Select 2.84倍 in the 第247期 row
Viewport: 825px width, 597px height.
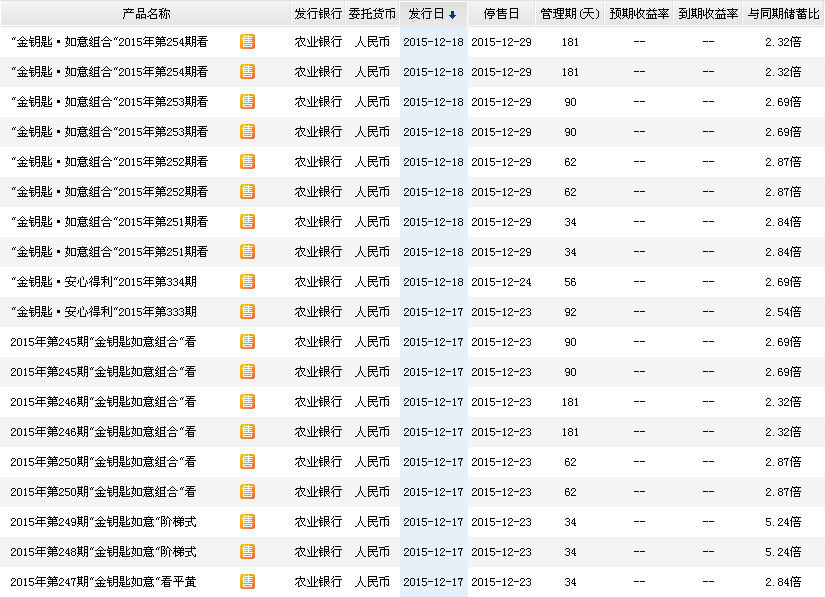coord(783,582)
